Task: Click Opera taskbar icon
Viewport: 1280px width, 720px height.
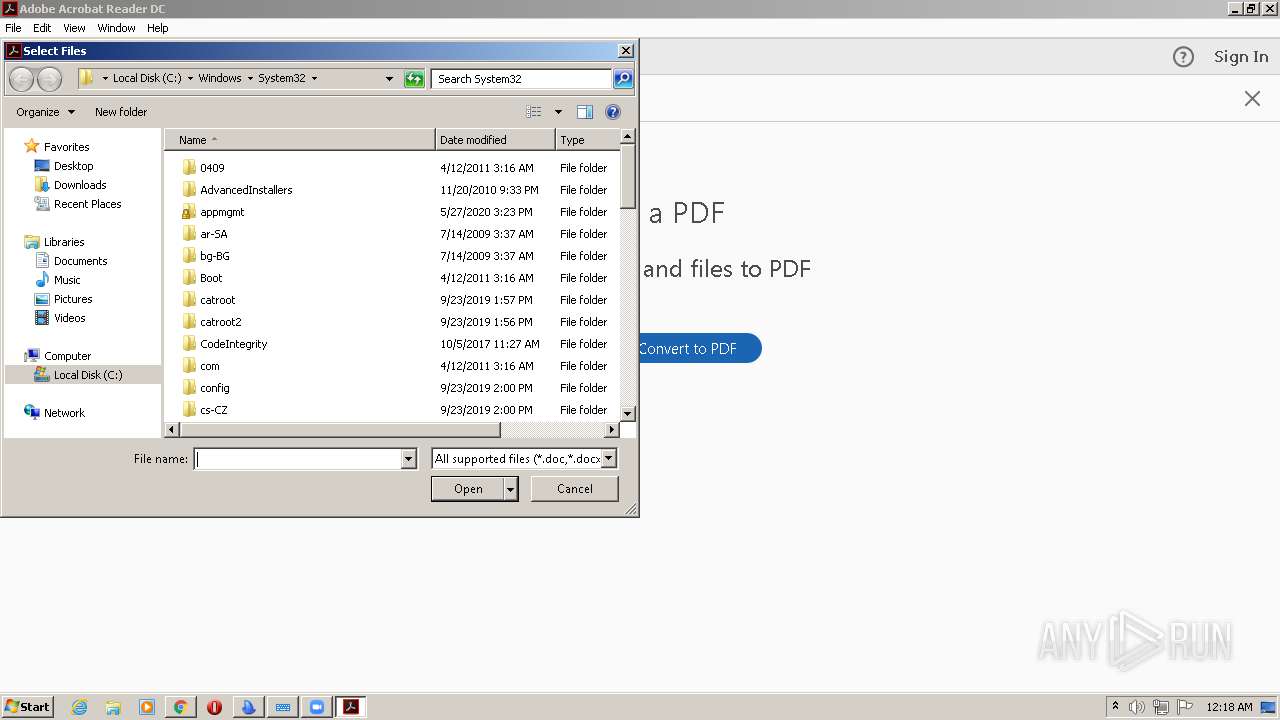Action: (214, 707)
